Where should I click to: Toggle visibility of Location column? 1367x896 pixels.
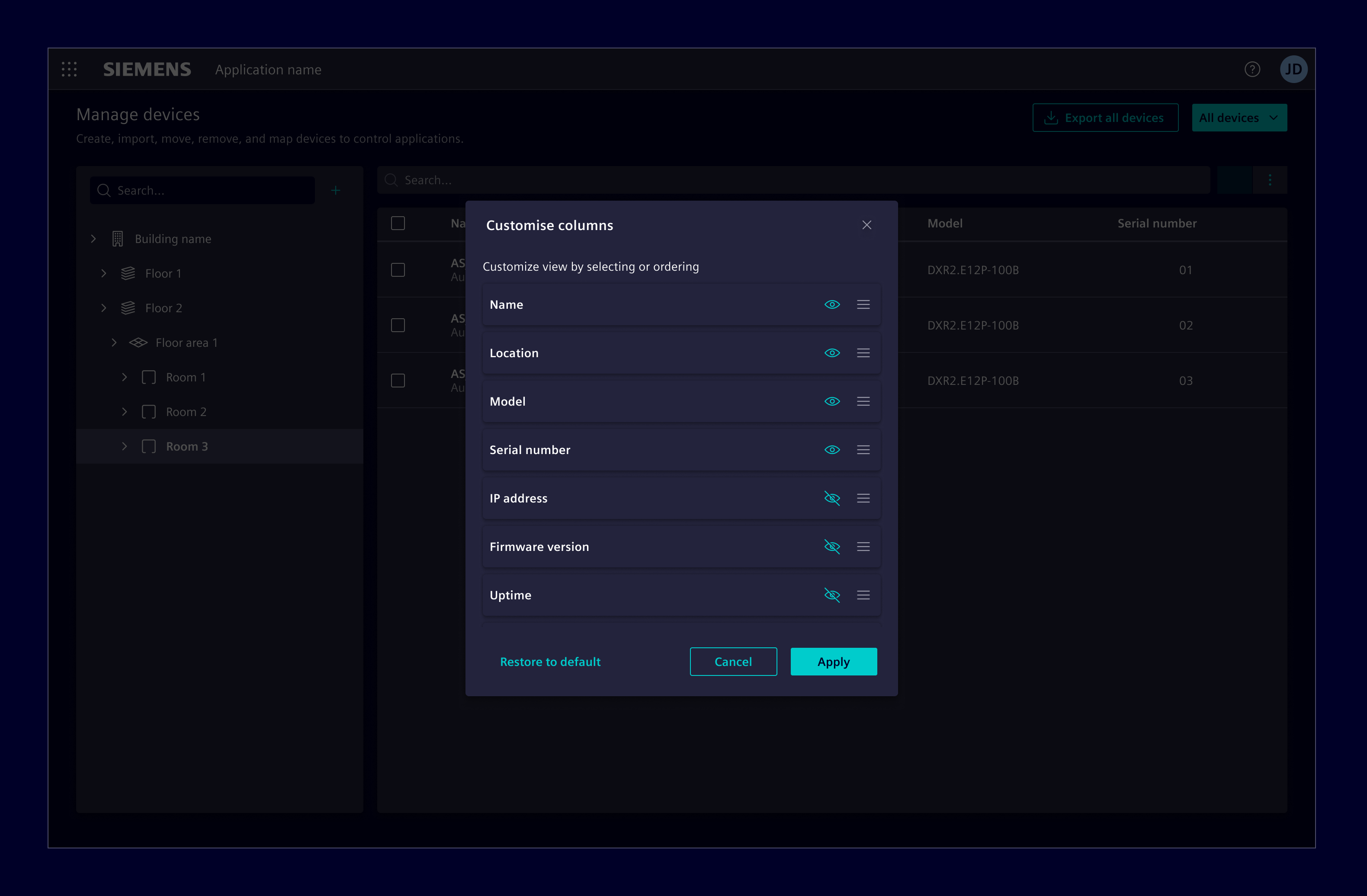point(832,353)
